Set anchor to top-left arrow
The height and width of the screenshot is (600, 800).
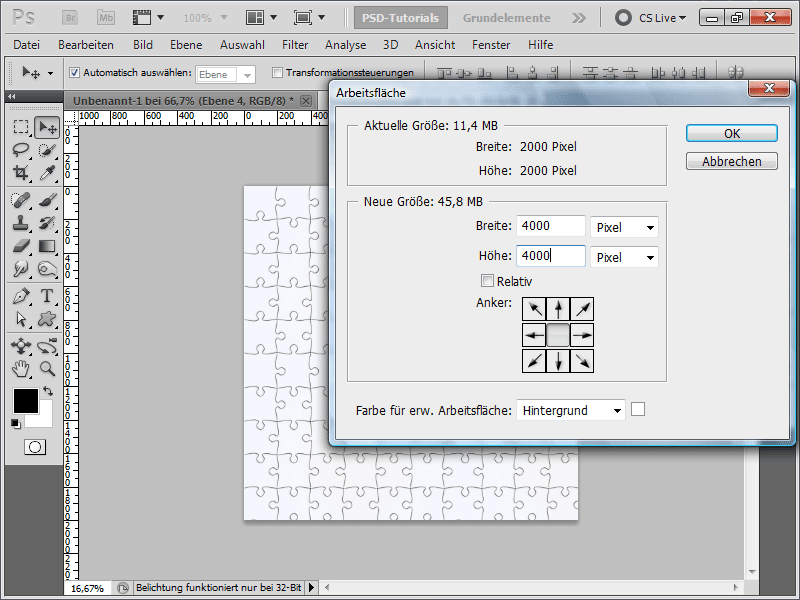tap(534, 309)
